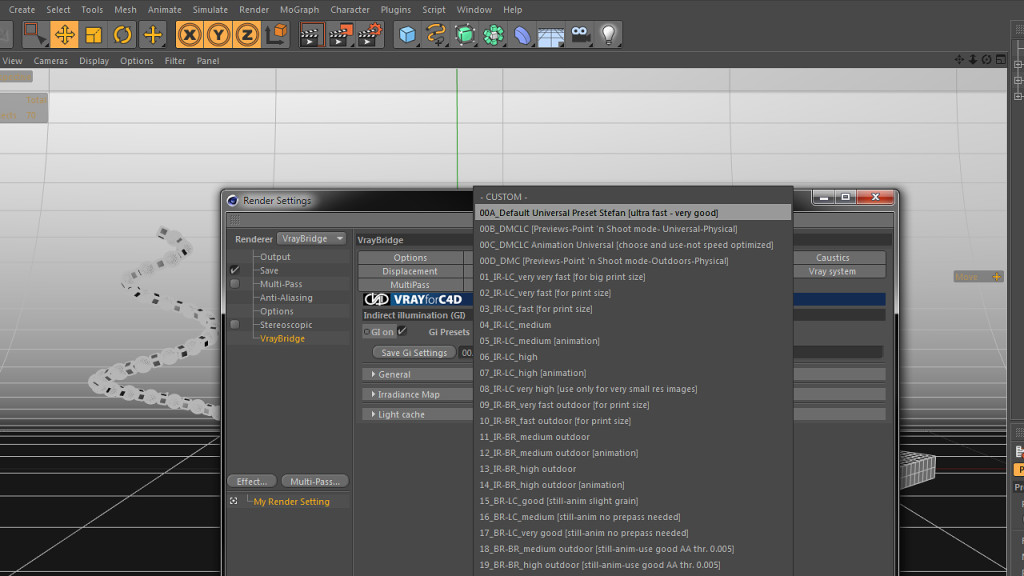Click viewport rotate icon
Image resolution: width=1024 pixels, height=576 pixels.
(x=986, y=59)
